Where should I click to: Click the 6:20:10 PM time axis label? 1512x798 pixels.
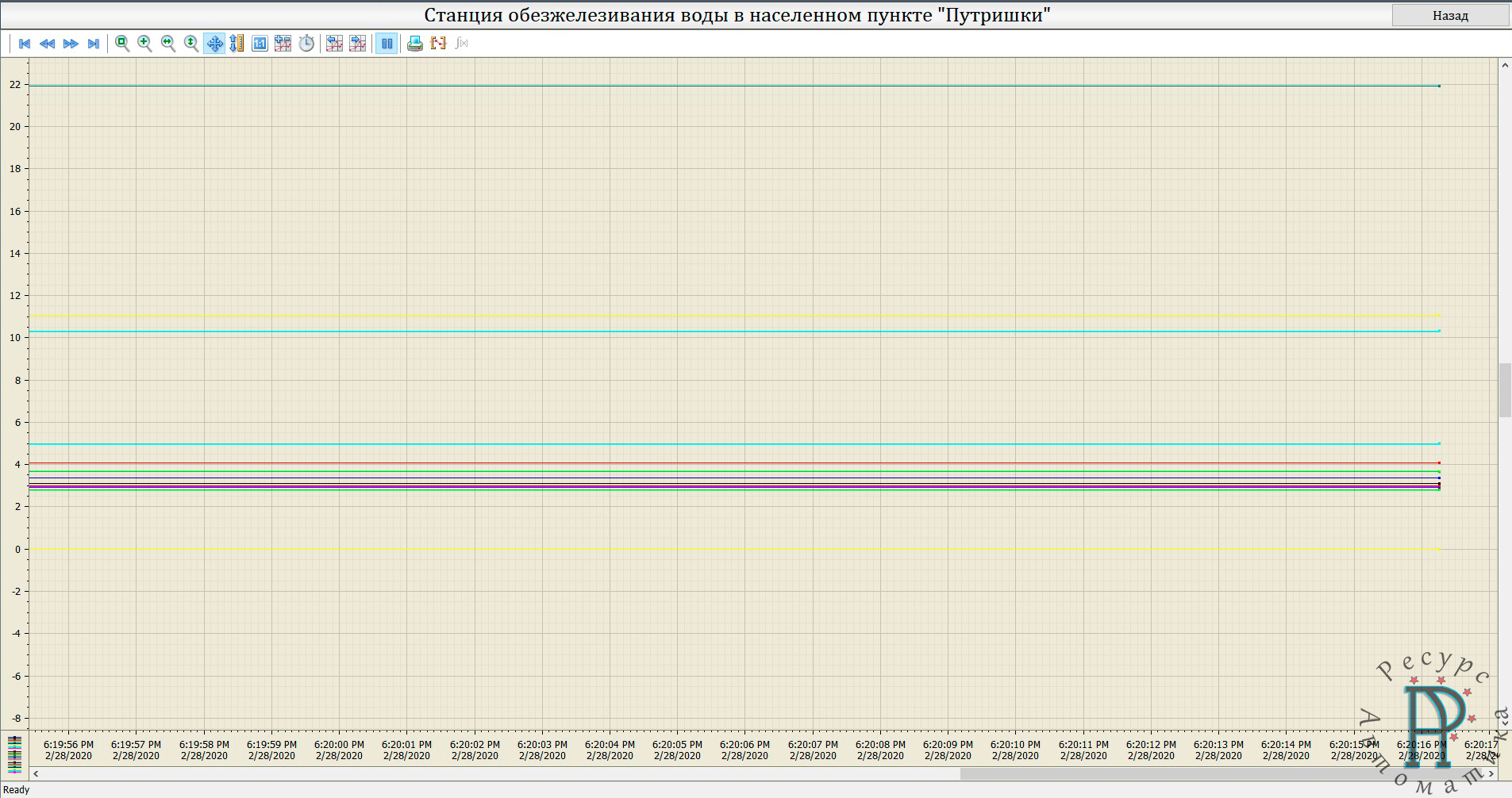(1015, 745)
